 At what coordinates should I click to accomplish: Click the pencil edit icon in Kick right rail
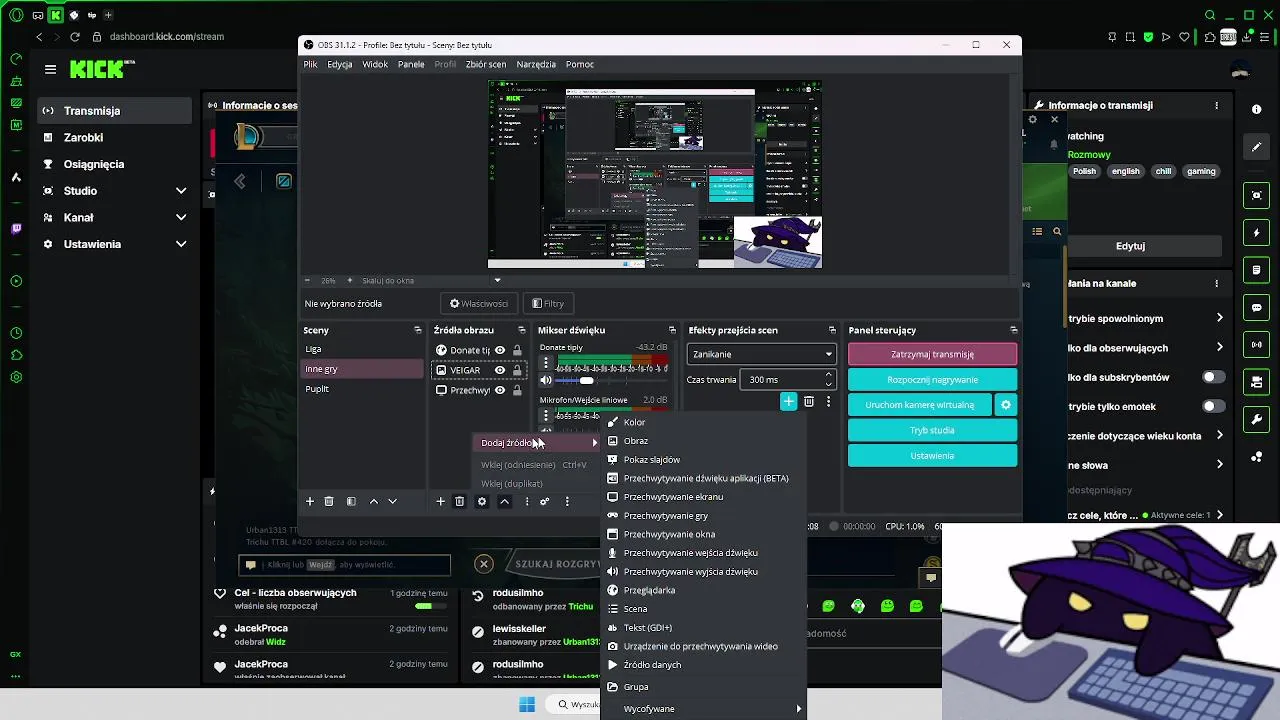[x=1257, y=147]
